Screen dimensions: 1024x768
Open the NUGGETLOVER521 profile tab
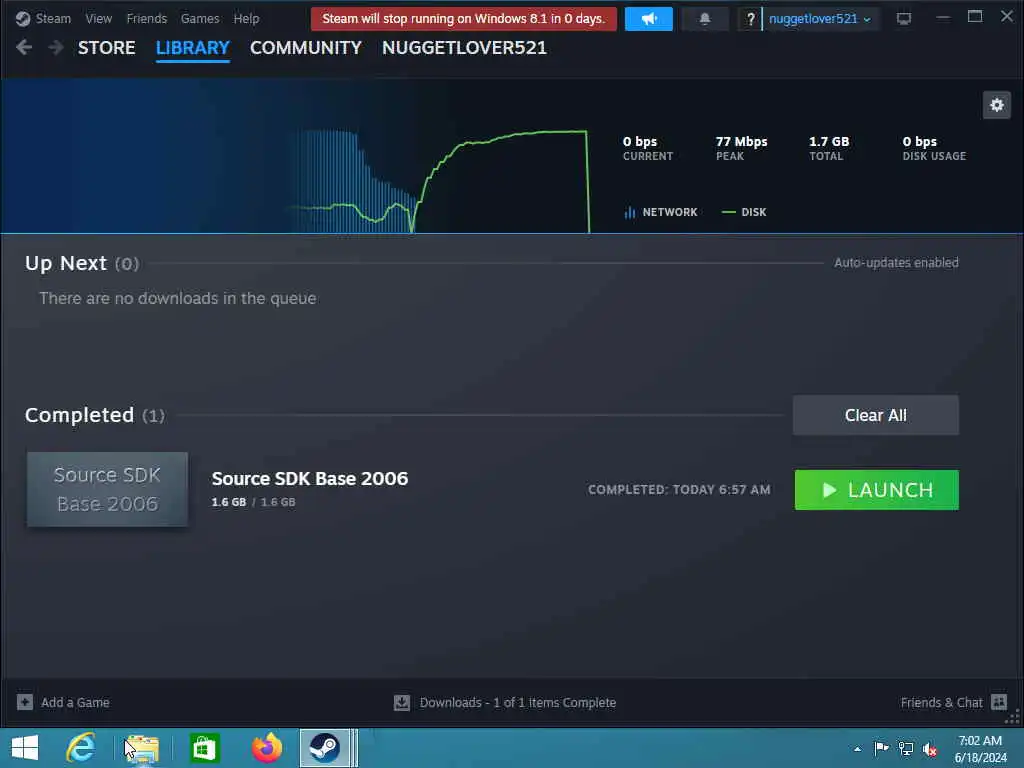click(464, 48)
